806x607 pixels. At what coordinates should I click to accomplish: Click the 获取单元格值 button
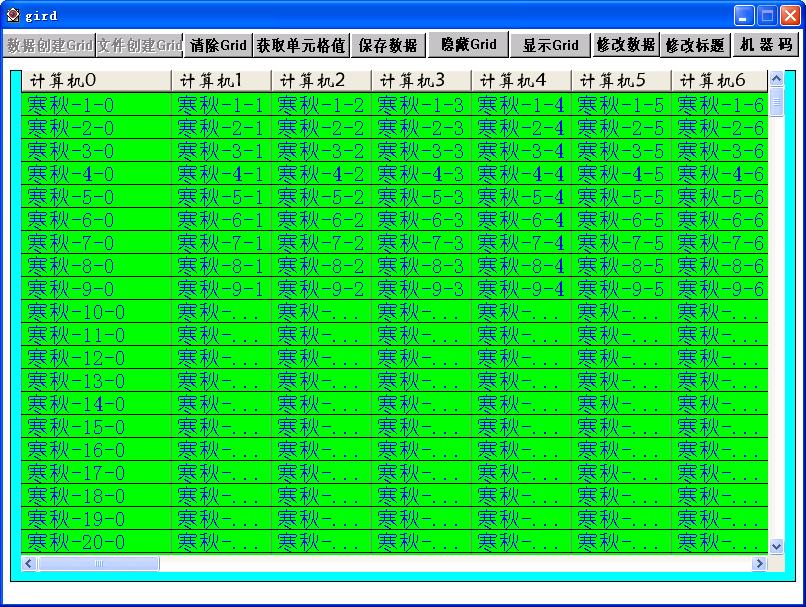301,45
